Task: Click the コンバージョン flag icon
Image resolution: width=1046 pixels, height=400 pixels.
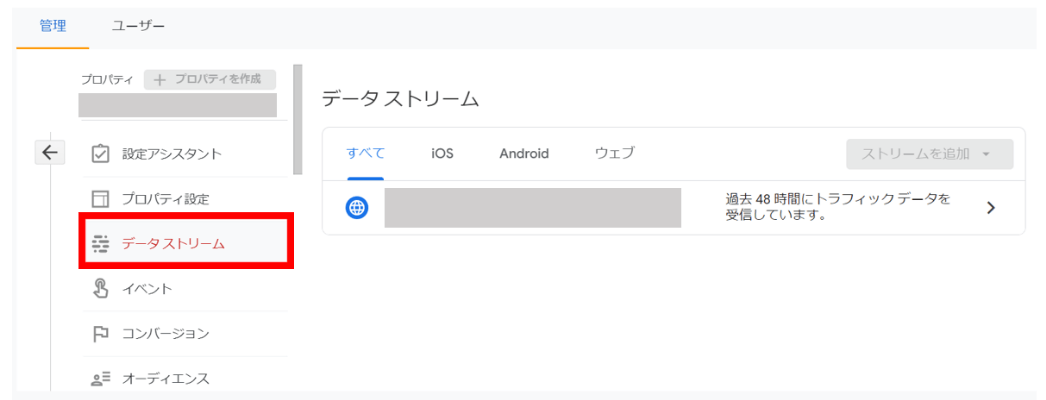Action: 100,334
